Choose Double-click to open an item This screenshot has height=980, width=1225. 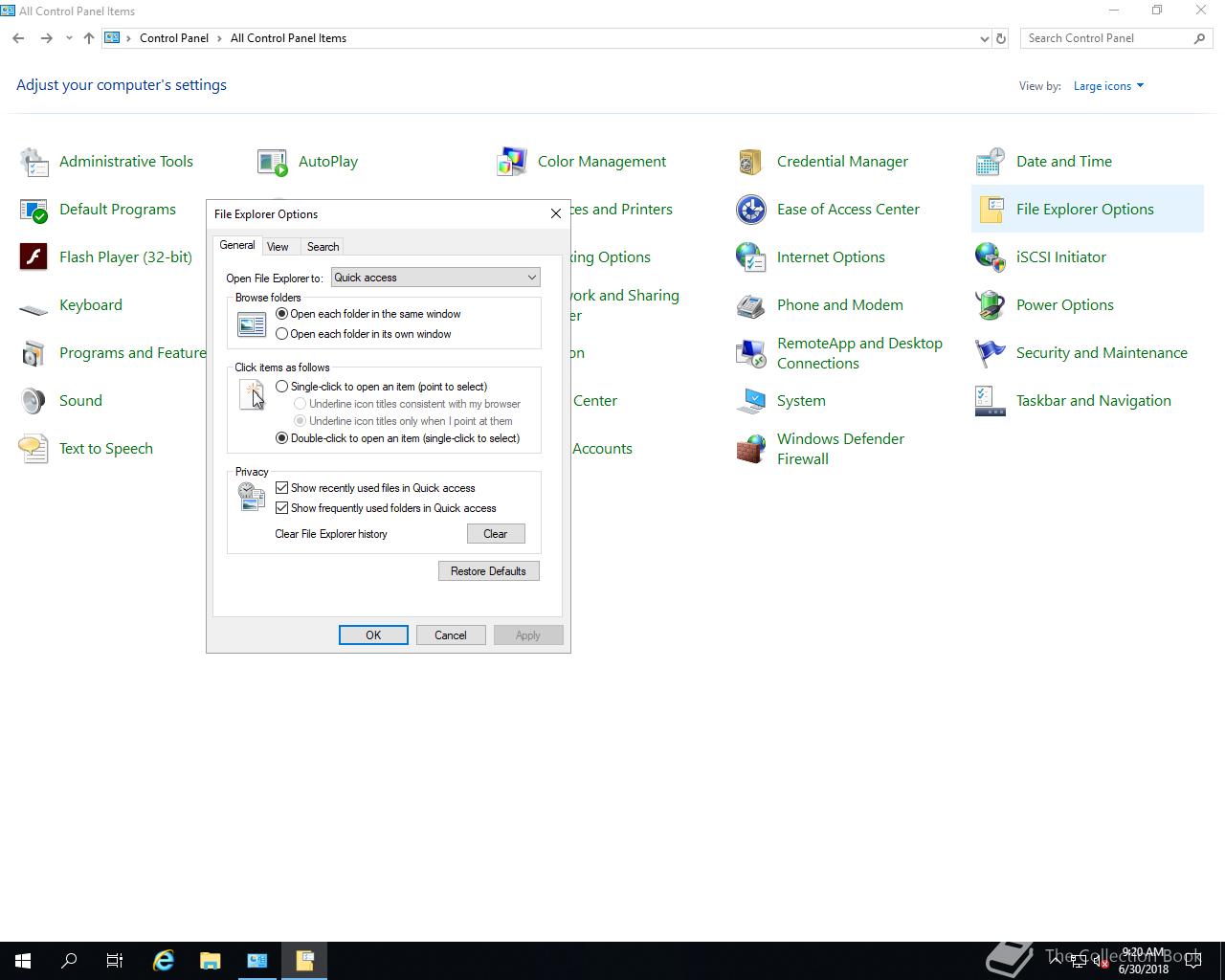coord(281,438)
